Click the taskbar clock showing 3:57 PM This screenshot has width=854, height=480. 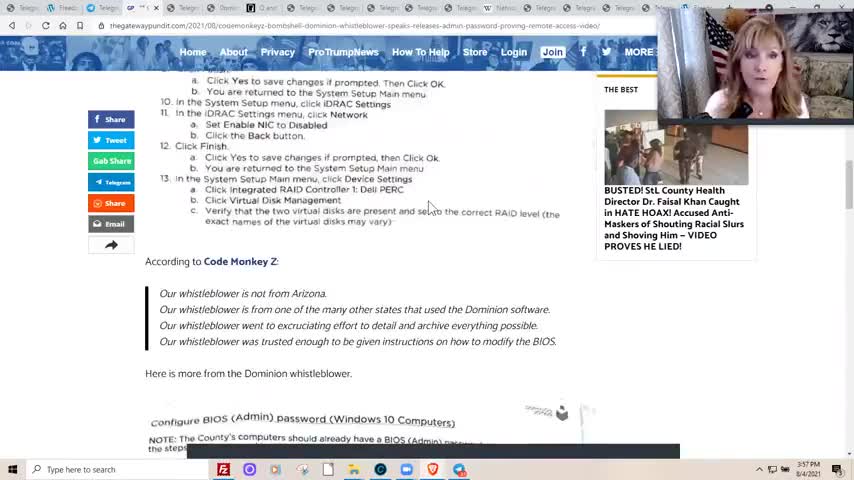click(x=808, y=469)
